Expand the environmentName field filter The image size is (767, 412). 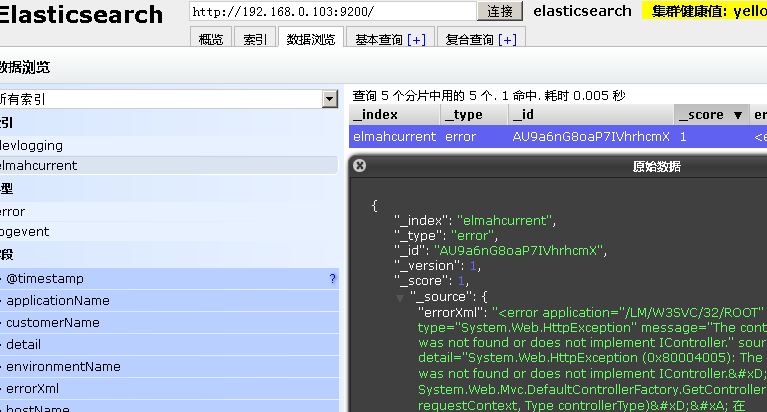point(169,366)
